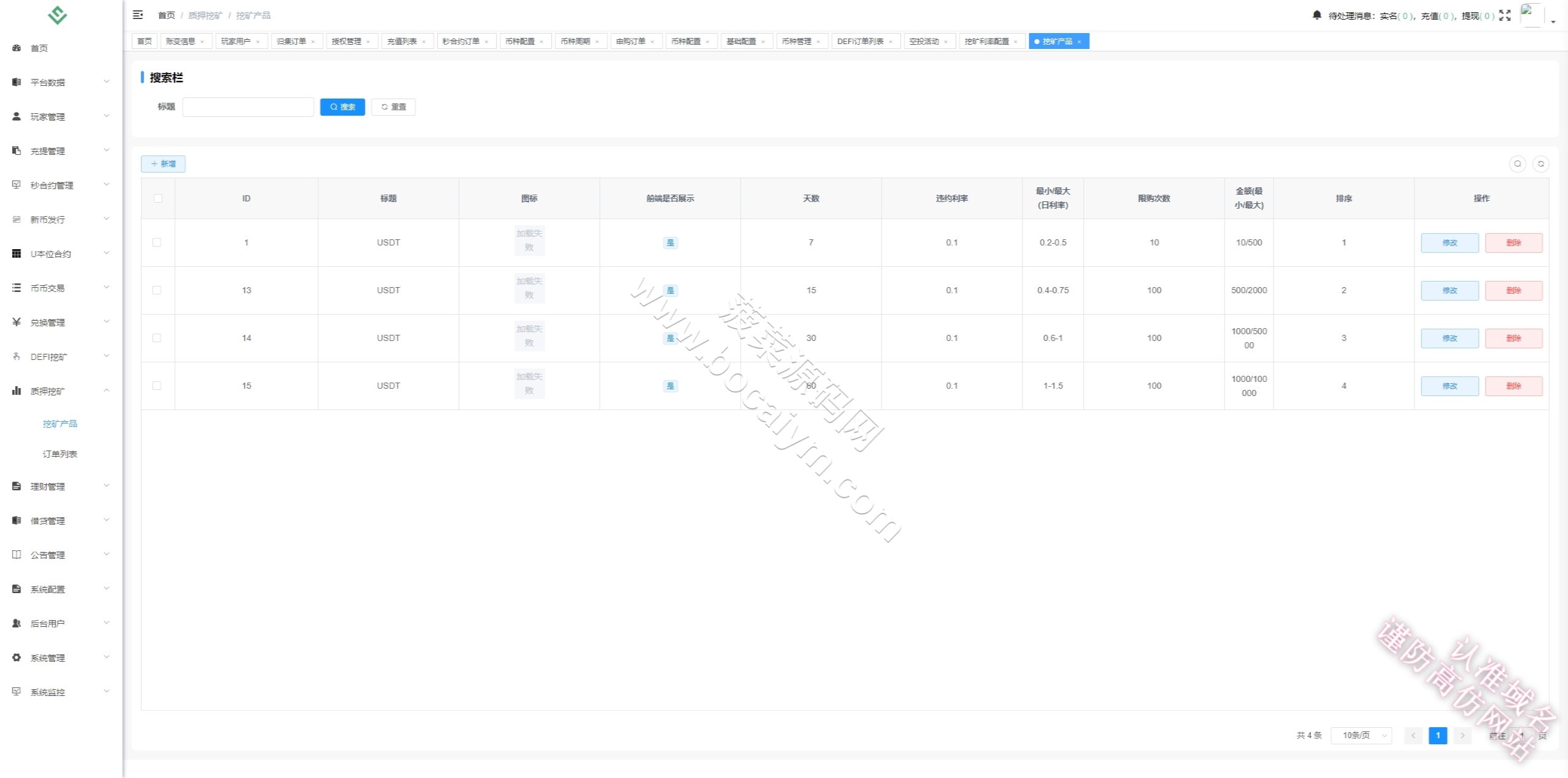
Task: Switch to the 空投活动 tab
Action: [x=929, y=41]
